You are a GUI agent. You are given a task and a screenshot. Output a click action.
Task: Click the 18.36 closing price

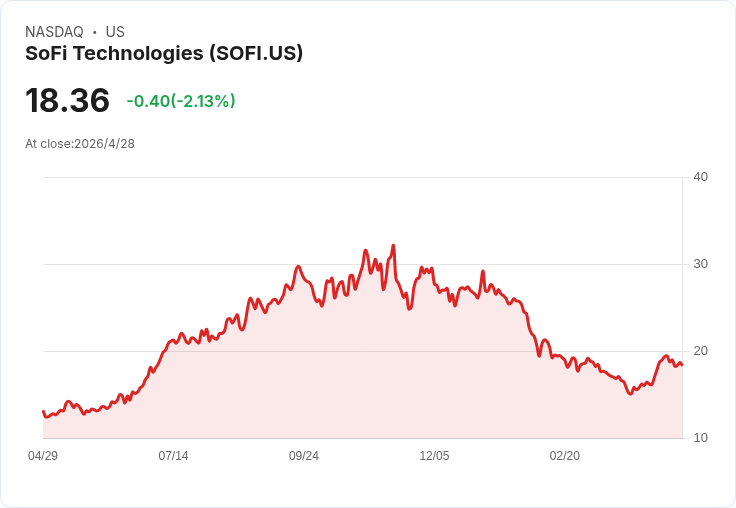click(67, 101)
